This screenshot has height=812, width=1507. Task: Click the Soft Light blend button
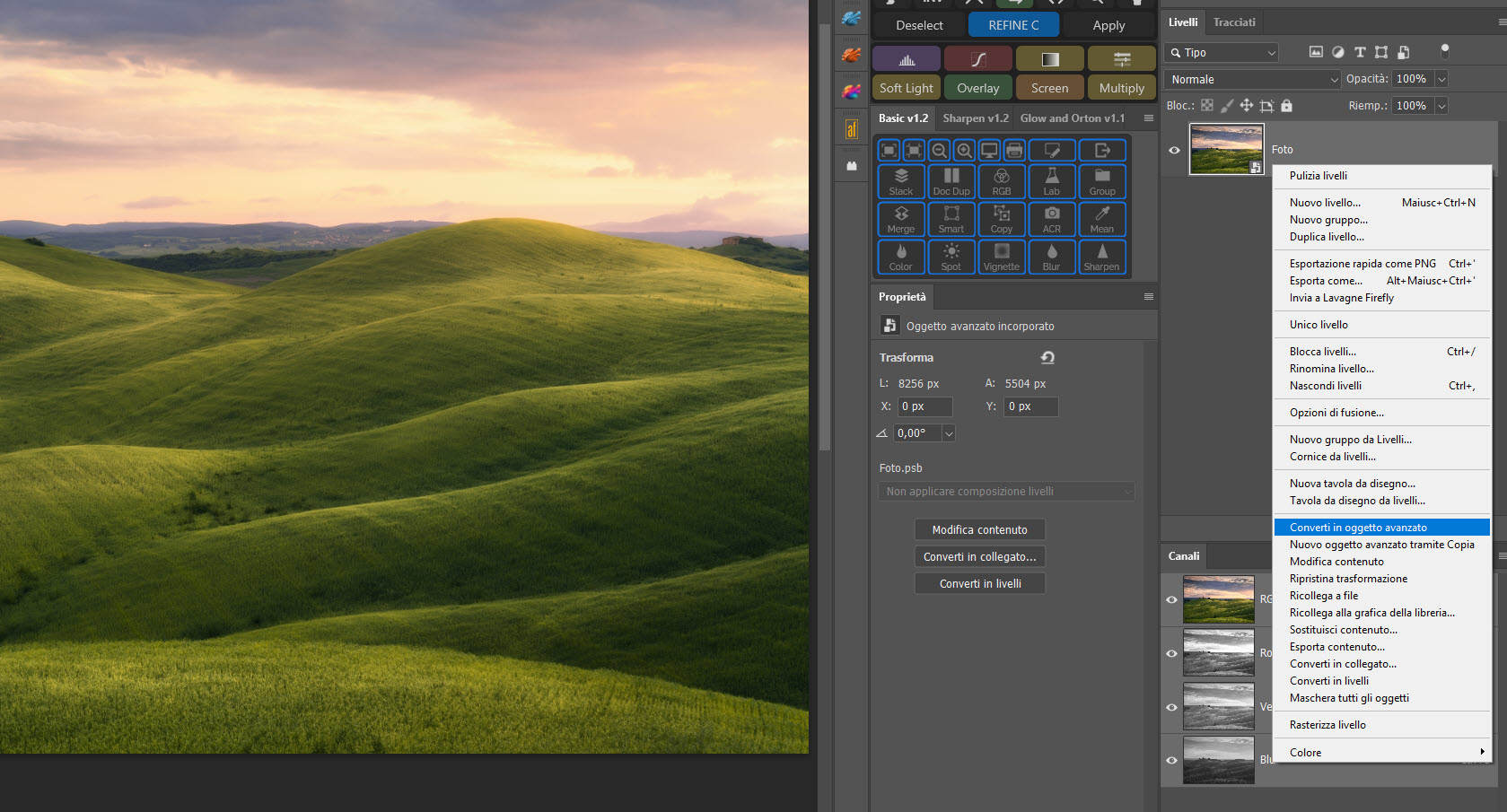click(907, 88)
